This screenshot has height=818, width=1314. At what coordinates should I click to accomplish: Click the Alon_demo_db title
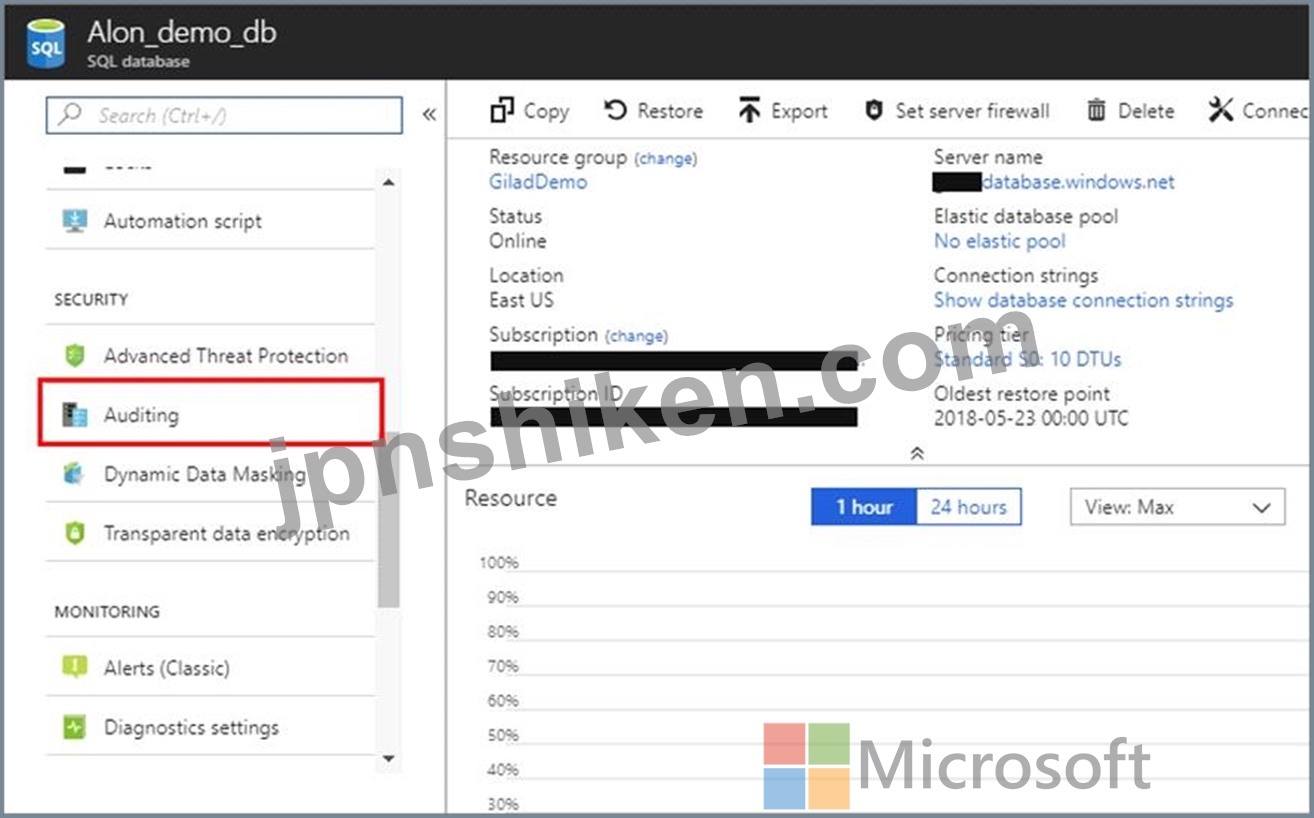pyautogui.click(x=182, y=32)
